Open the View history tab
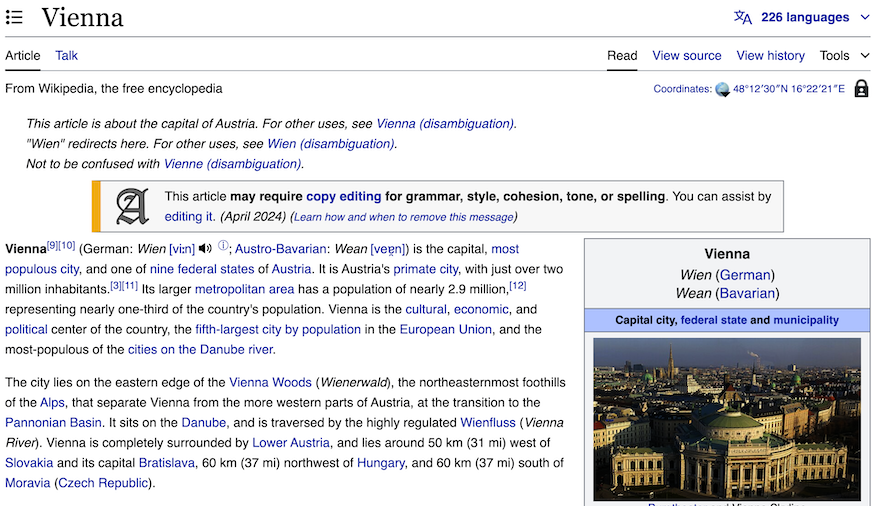The height and width of the screenshot is (506, 875). pyautogui.click(x=770, y=56)
